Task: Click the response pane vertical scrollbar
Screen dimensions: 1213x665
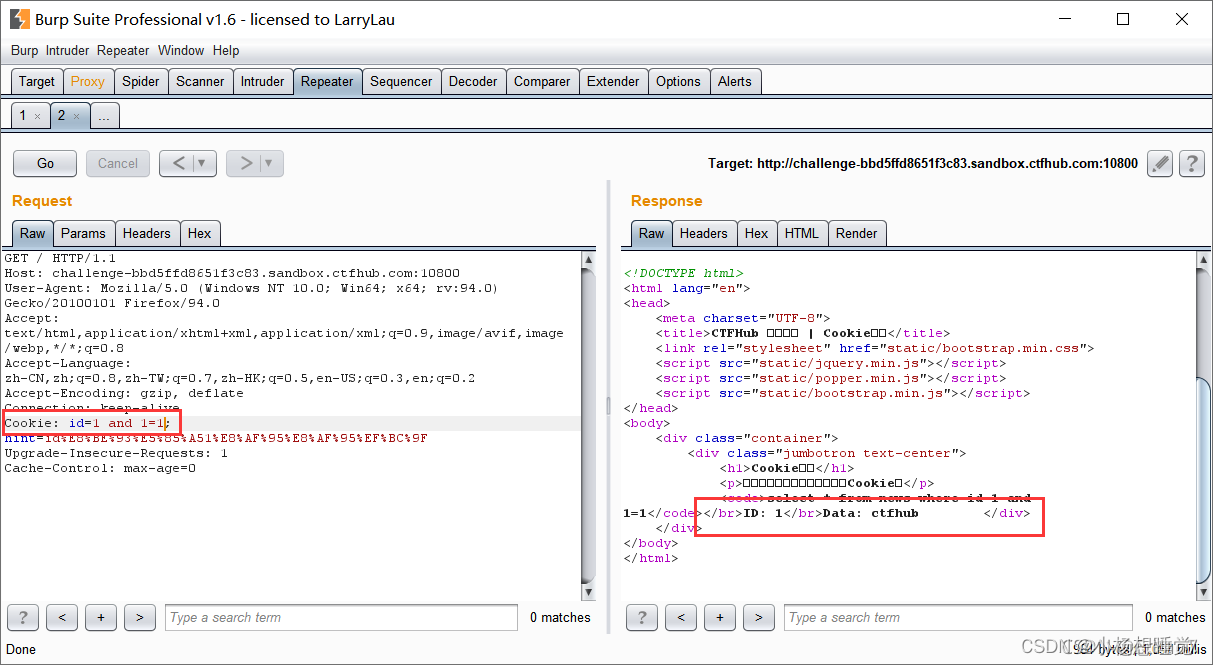Action: [1204, 425]
